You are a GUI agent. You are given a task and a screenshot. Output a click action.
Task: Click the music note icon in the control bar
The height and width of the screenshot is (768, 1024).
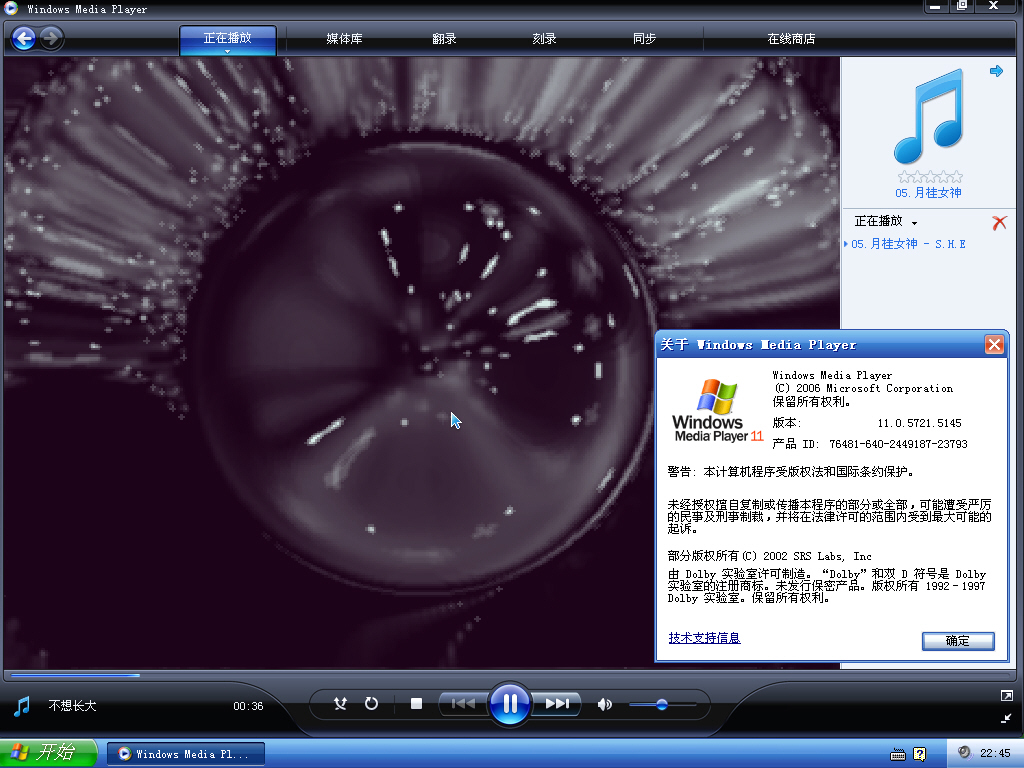[x=22, y=706]
